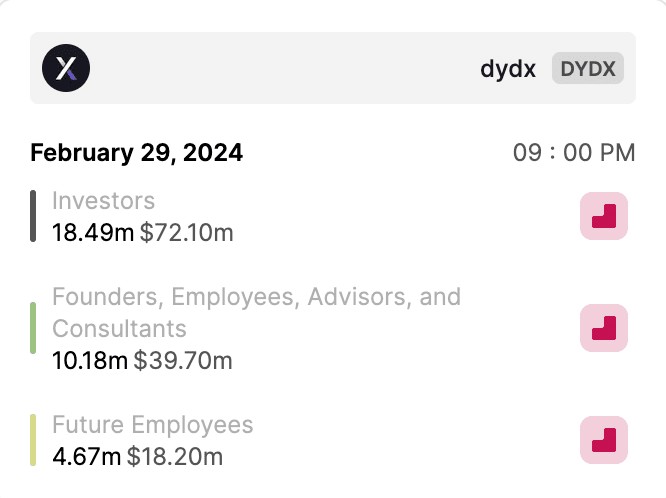Click the $18.20m unlock value

point(175,457)
